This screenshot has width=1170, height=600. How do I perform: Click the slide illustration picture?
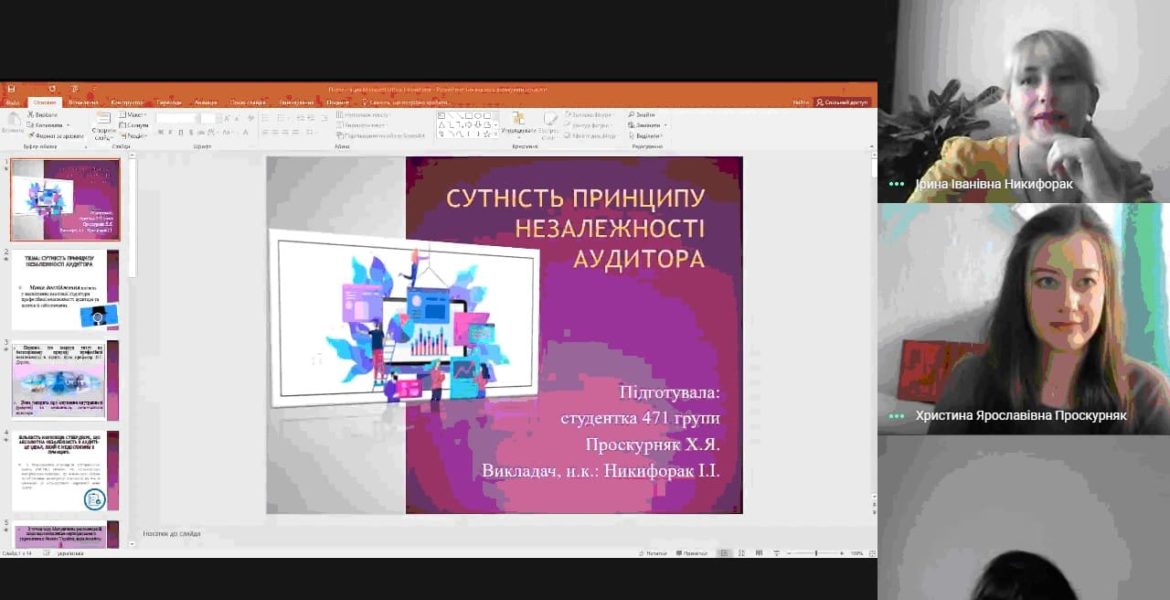pyautogui.click(x=404, y=319)
